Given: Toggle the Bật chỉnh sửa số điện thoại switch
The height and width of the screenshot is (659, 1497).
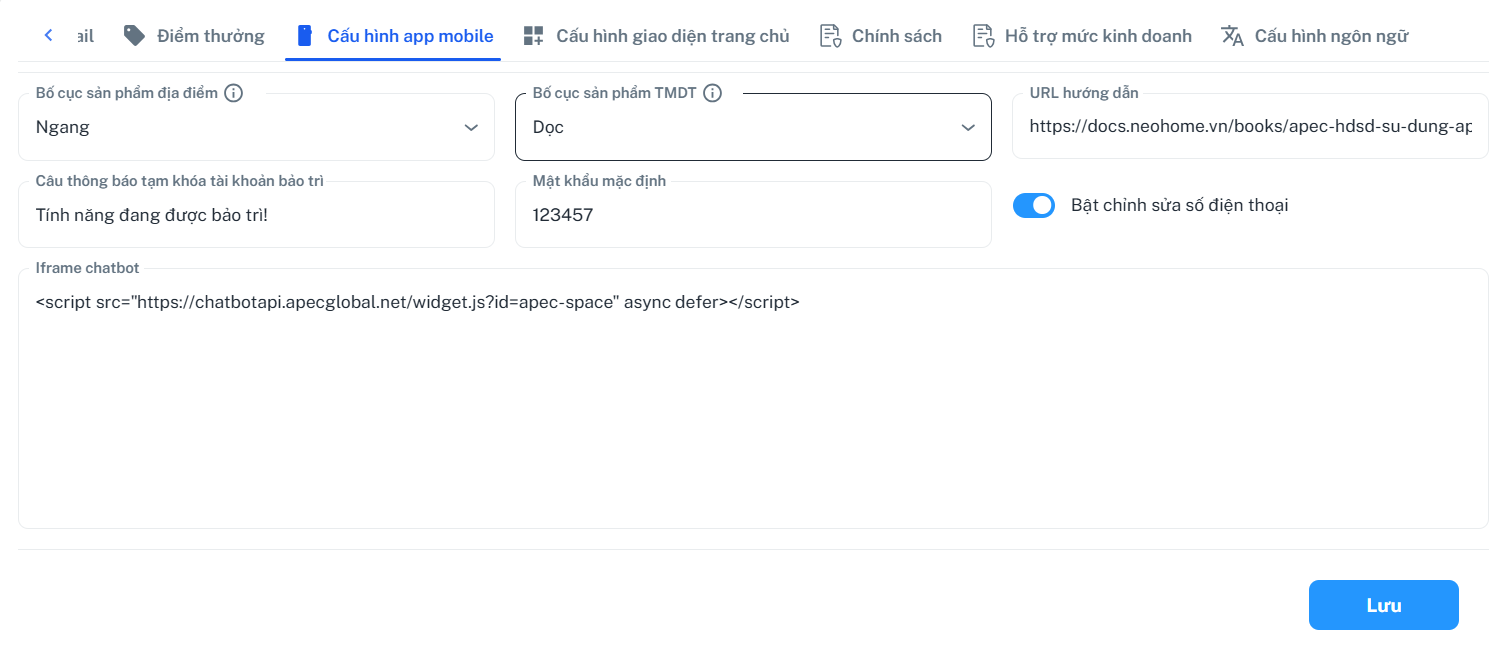Looking at the screenshot, I should (x=1034, y=205).
